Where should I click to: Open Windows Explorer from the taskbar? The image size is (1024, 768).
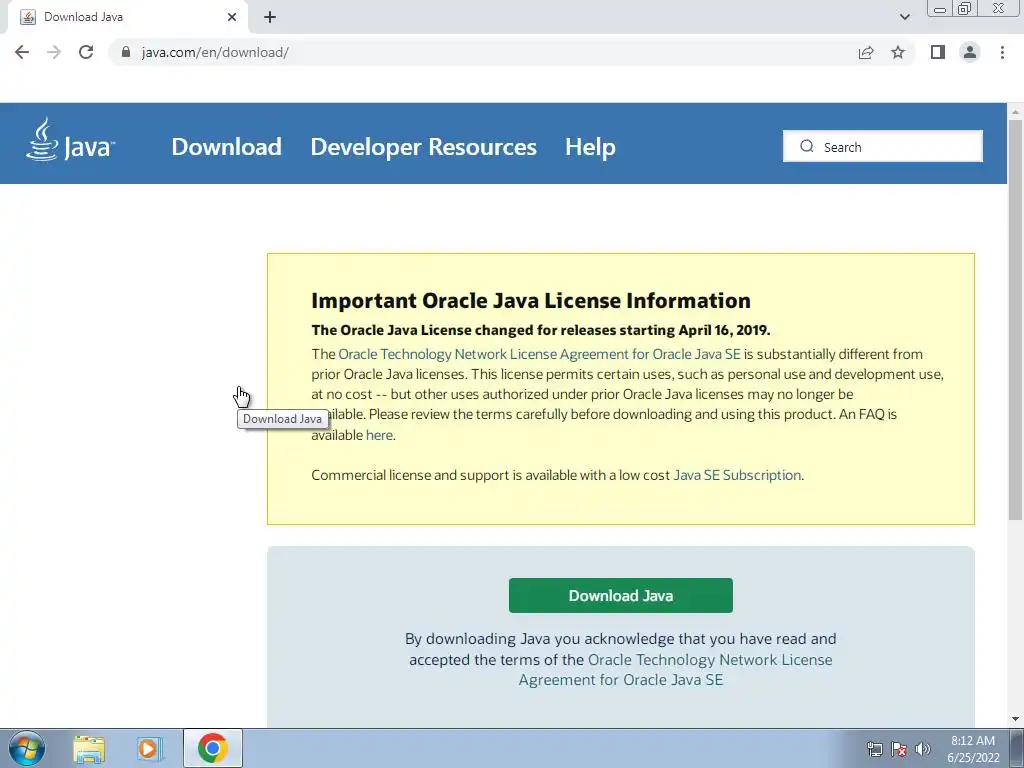(x=89, y=748)
